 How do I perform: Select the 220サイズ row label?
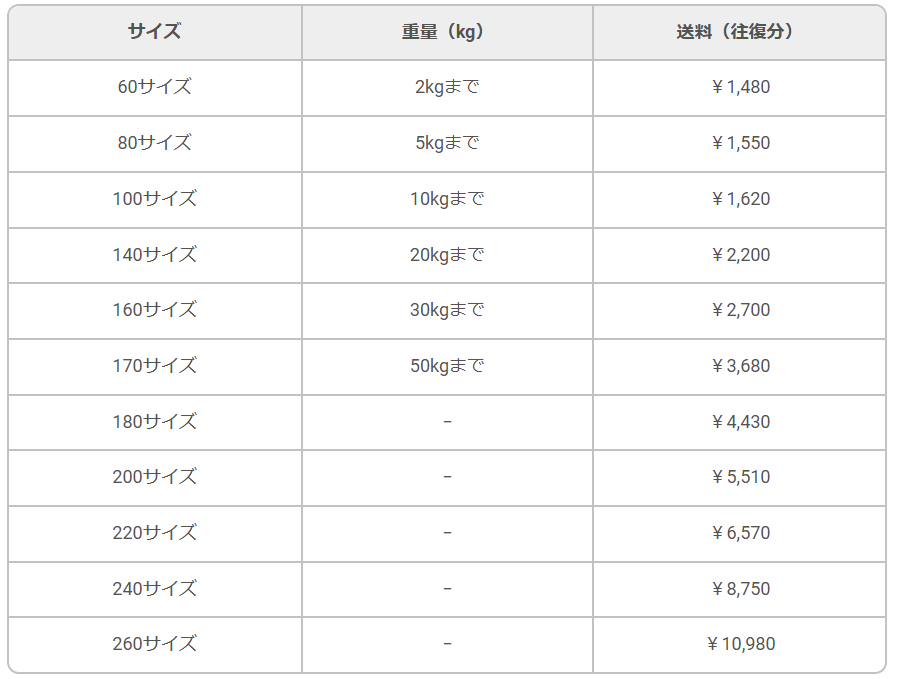tap(154, 533)
